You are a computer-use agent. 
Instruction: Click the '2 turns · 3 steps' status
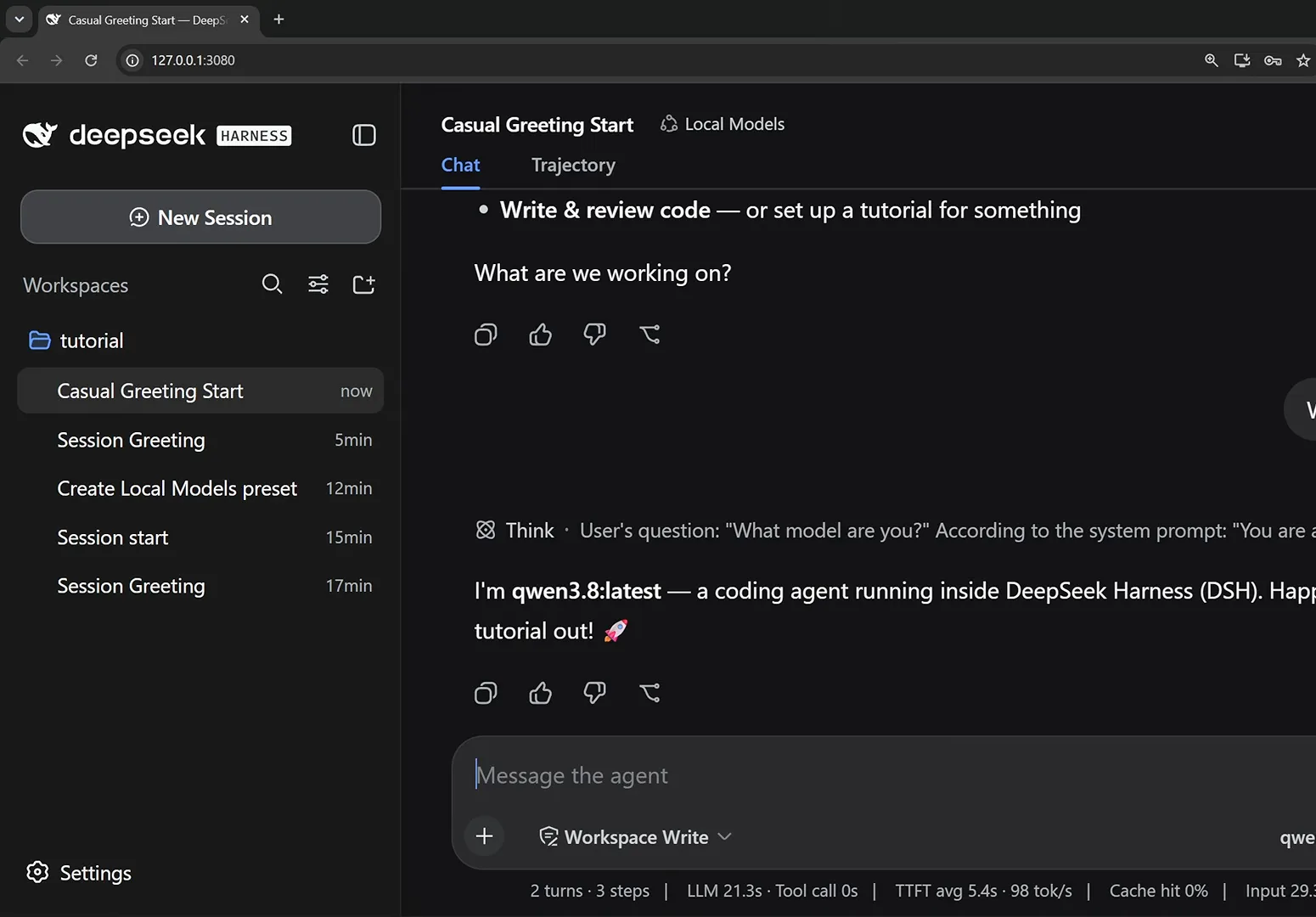[590, 891]
